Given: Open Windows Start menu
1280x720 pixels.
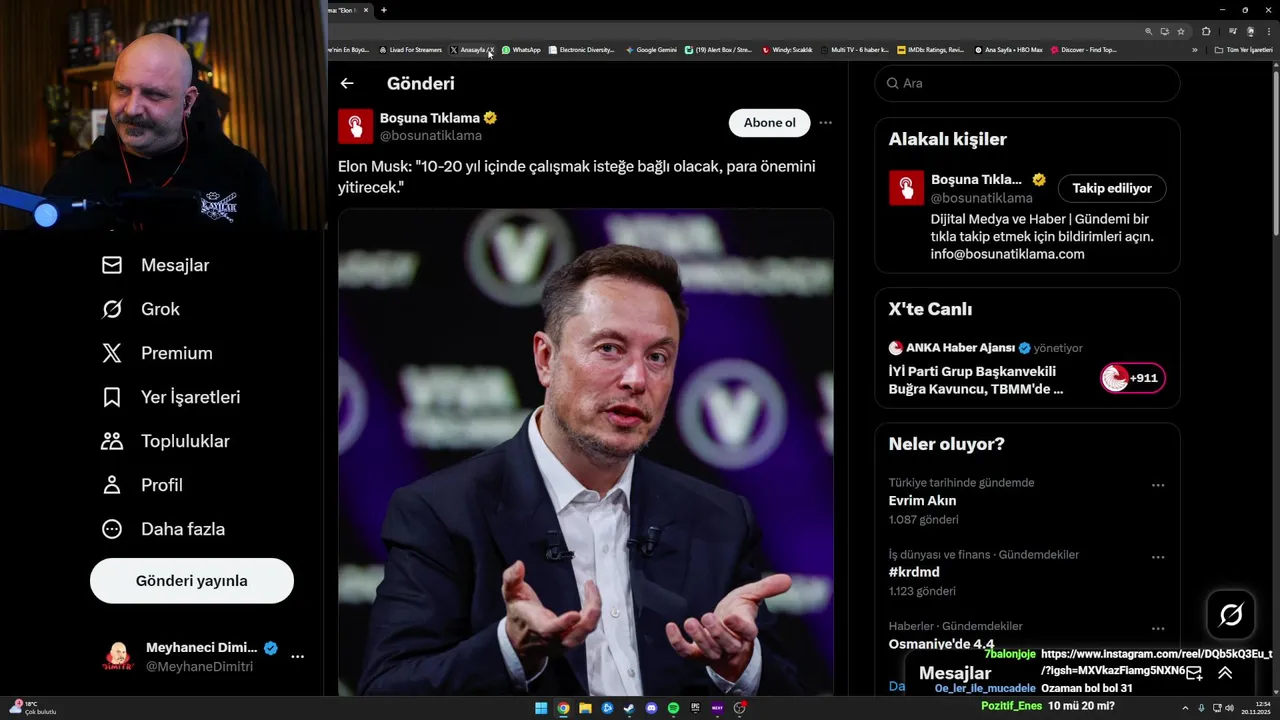Looking at the screenshot, I should click(541, 708).
